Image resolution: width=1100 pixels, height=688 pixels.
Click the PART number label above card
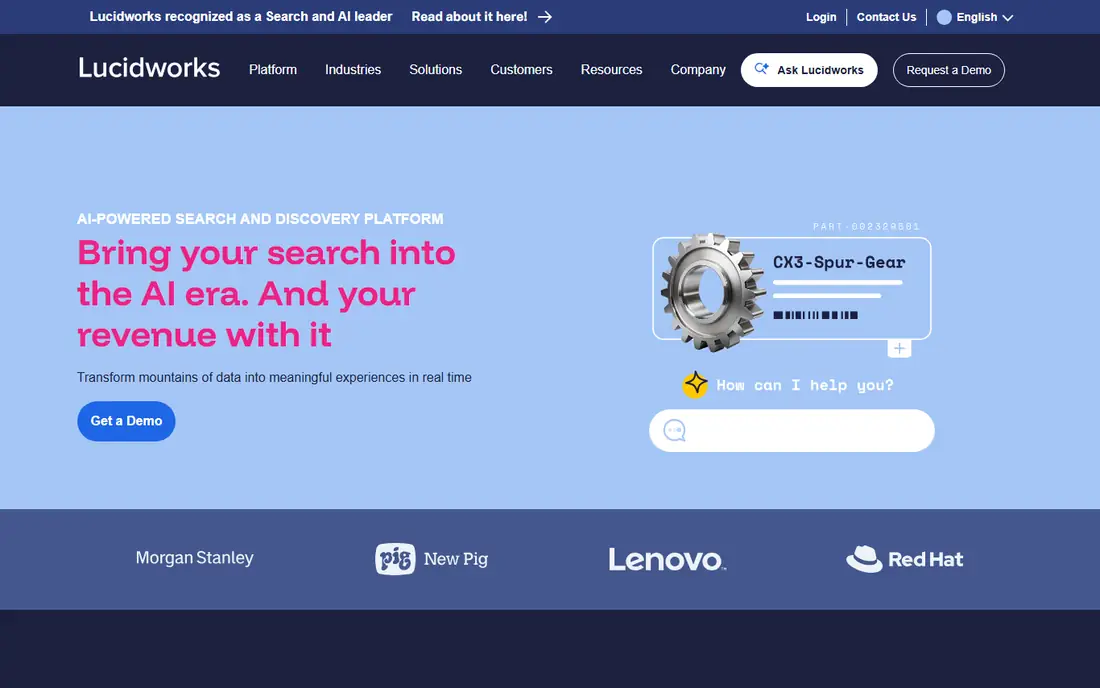pos(866,227)
